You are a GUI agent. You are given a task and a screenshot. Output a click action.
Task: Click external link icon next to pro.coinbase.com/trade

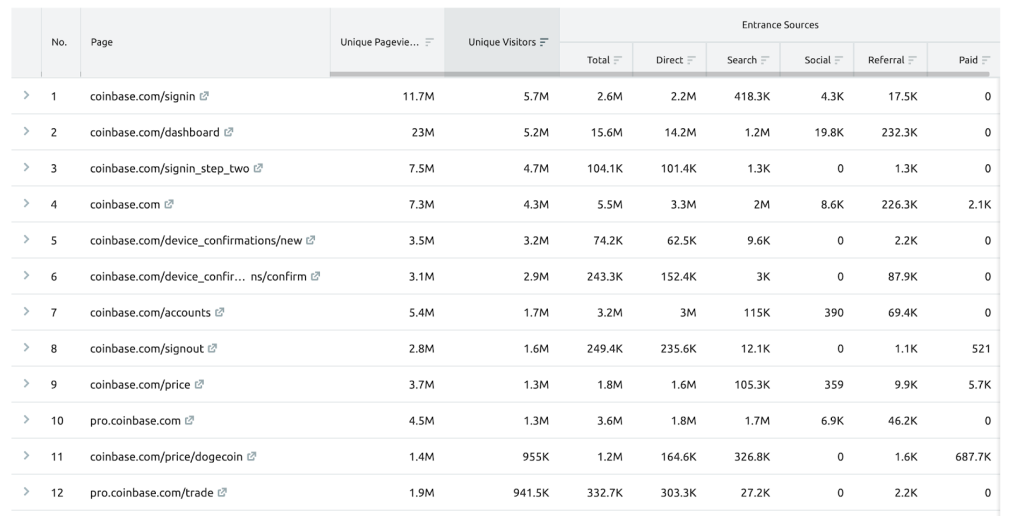(222, 492)
